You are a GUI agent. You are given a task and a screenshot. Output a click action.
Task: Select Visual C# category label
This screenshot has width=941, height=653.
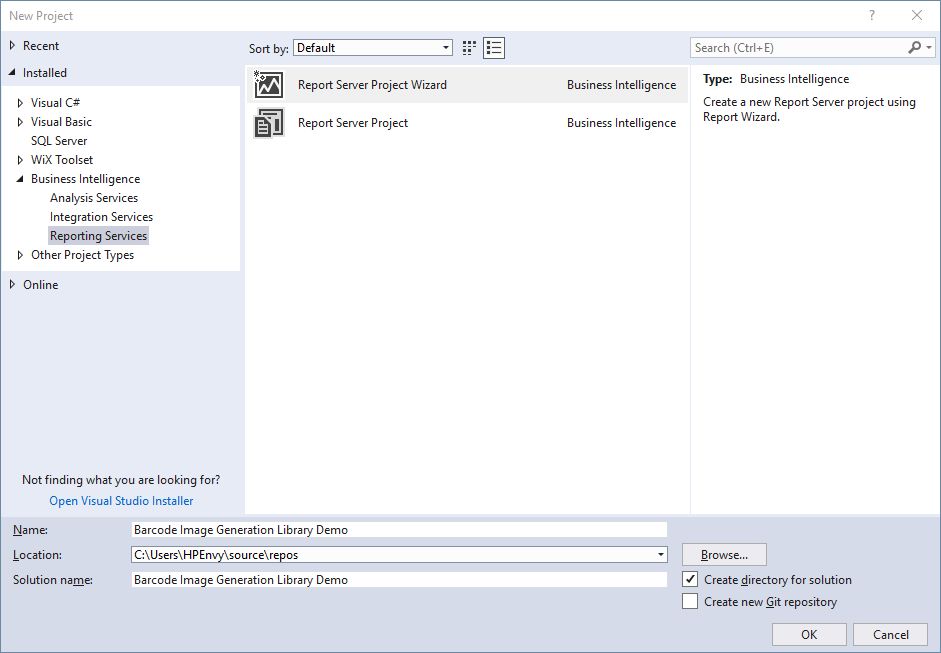[55, 103]
